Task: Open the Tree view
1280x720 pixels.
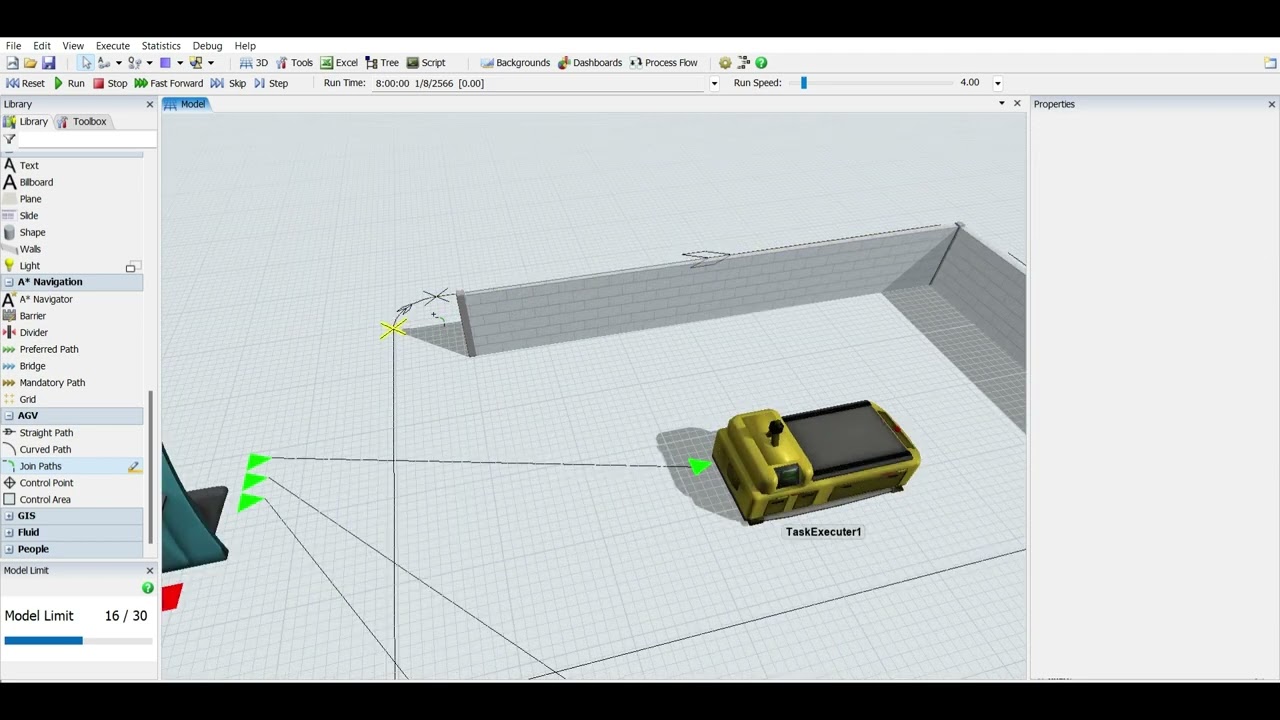Action: click(382, 63)
